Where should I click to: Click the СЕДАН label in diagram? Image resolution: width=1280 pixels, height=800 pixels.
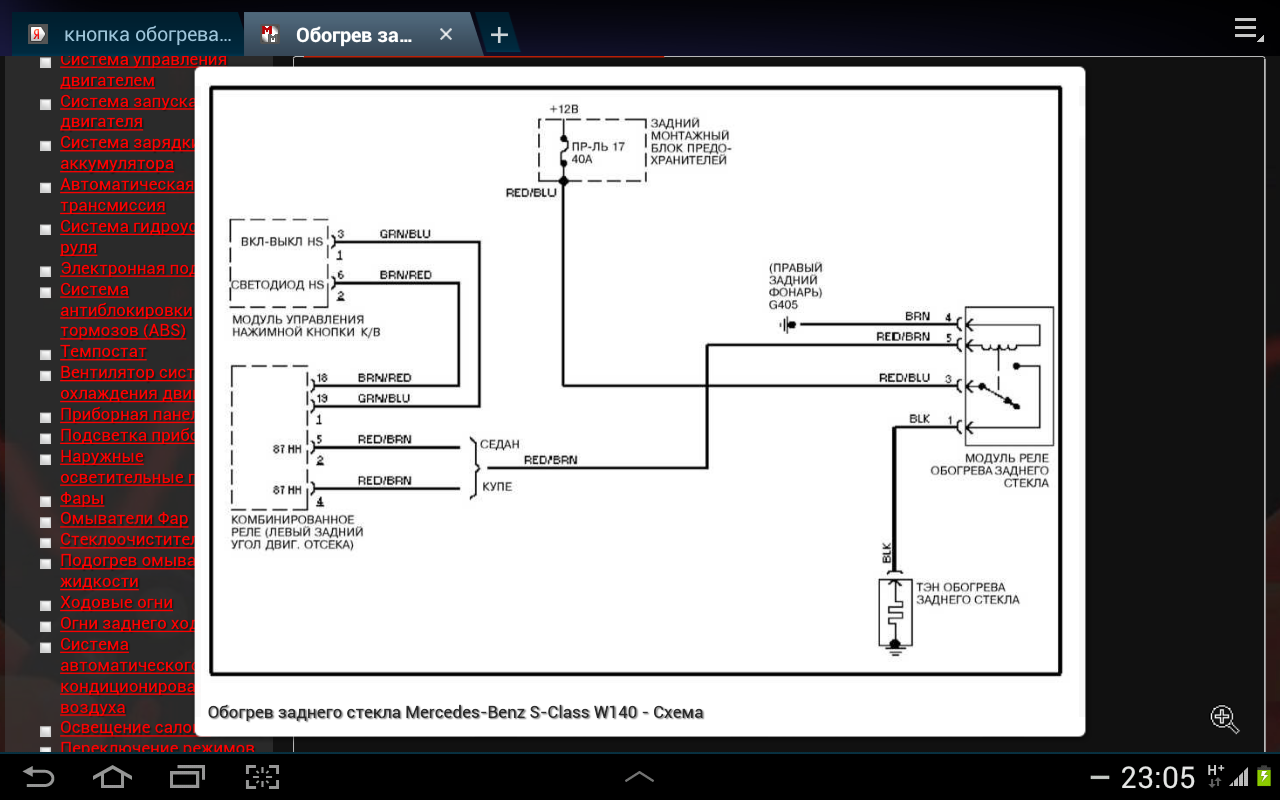500,444
